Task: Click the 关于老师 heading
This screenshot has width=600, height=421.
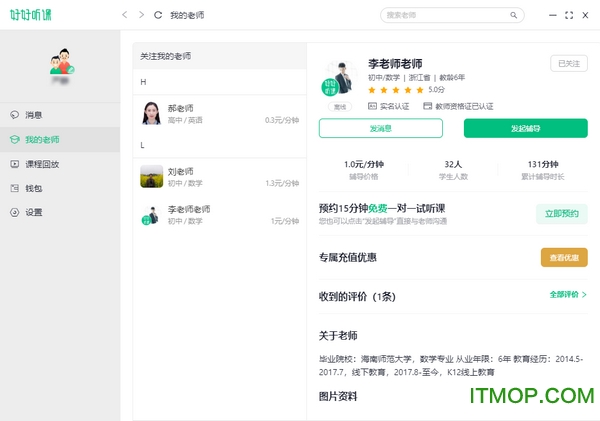Action: [x=338, y=336]
